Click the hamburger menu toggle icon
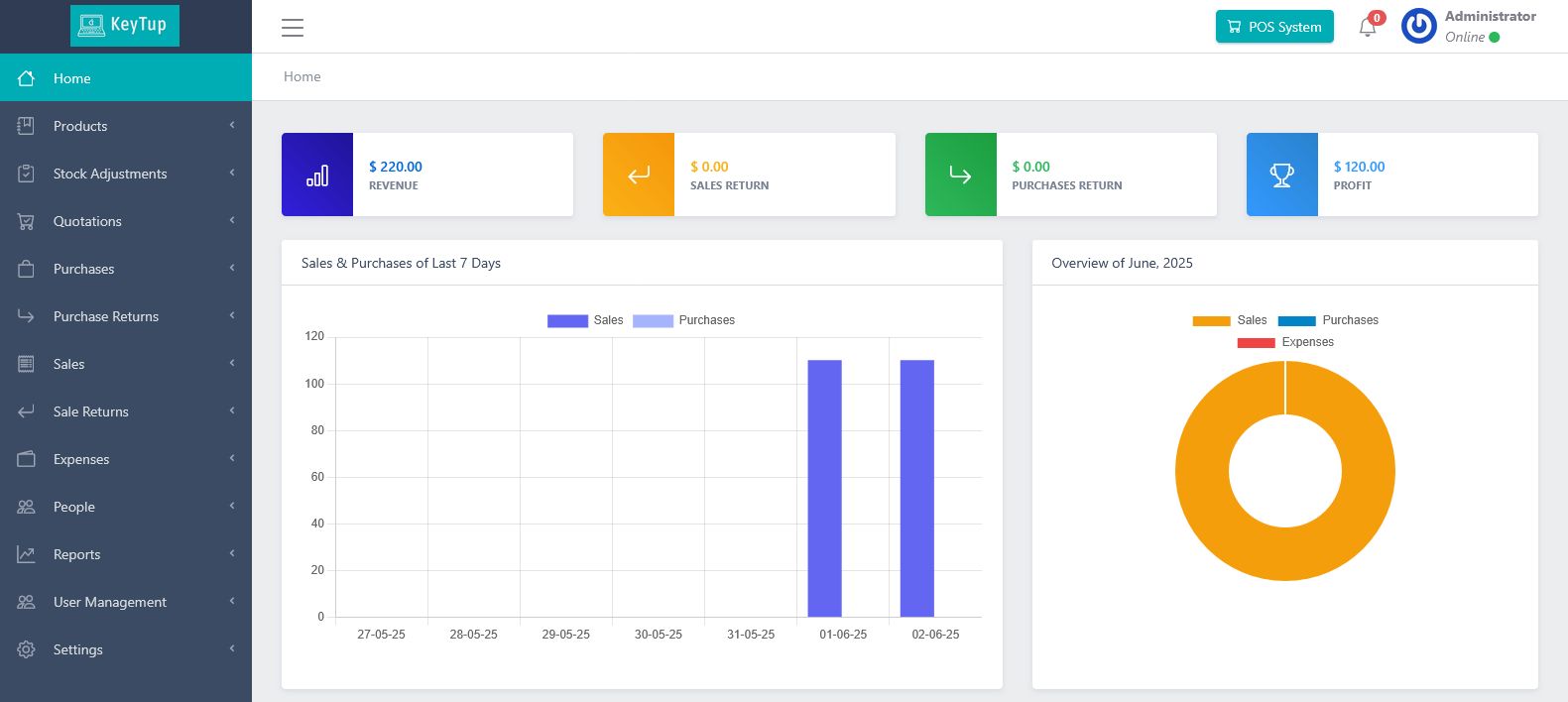1568x702 pixels. [293, 28]
